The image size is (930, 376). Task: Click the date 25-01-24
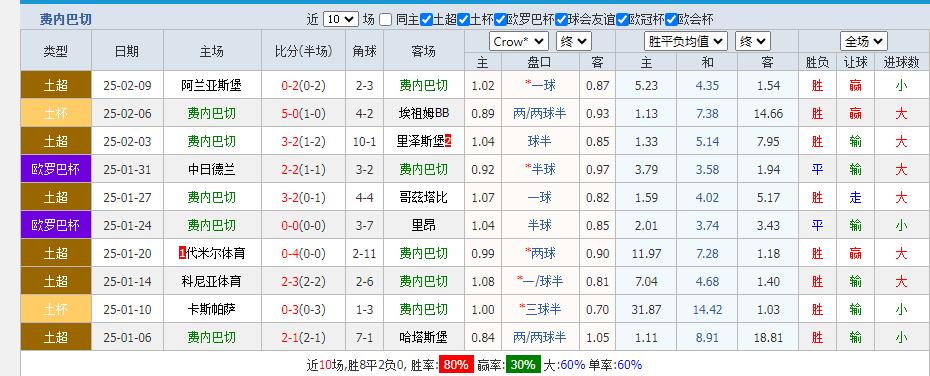coord(127,225)
